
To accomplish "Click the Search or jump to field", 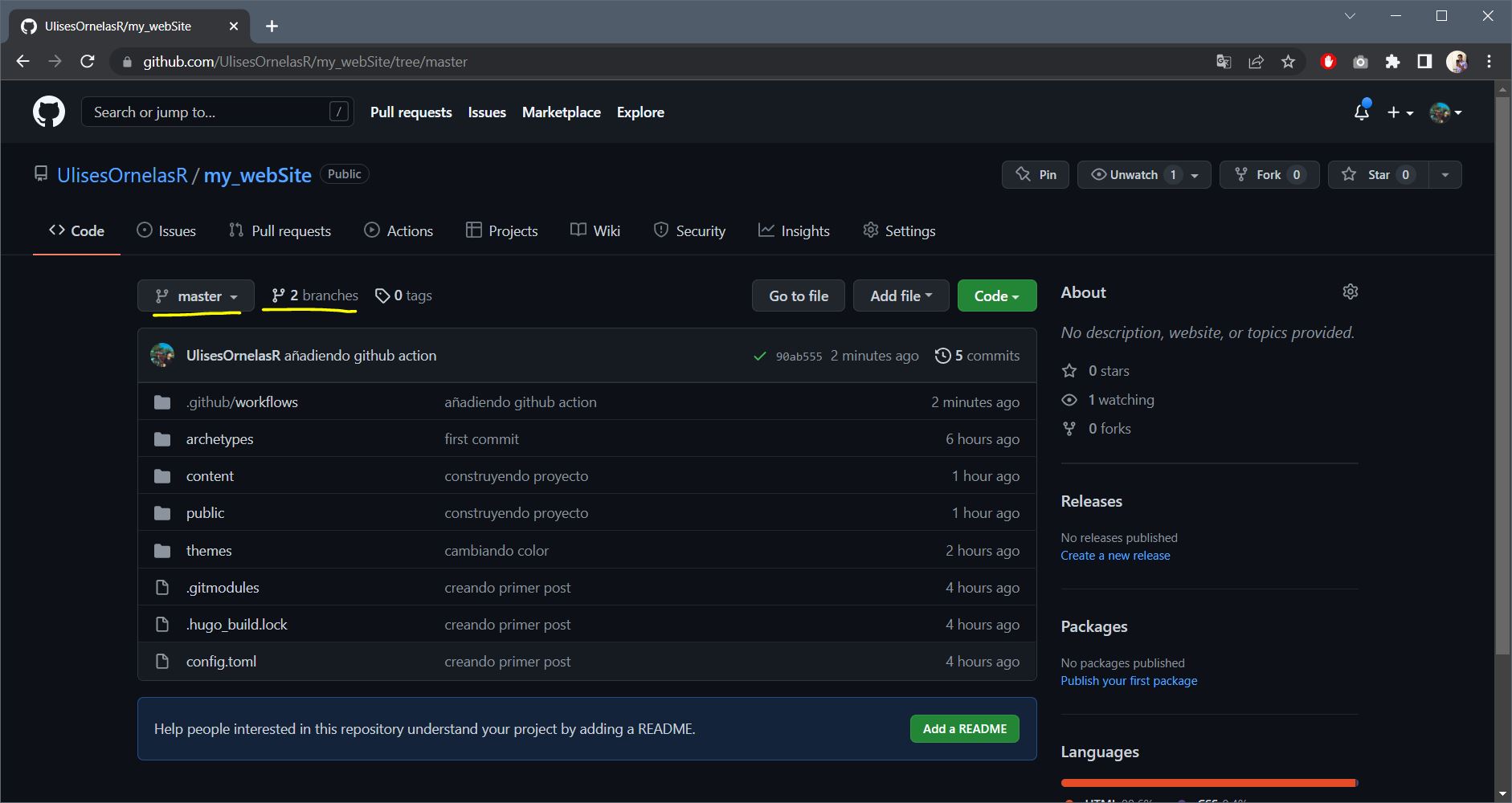I will (217, 112).
